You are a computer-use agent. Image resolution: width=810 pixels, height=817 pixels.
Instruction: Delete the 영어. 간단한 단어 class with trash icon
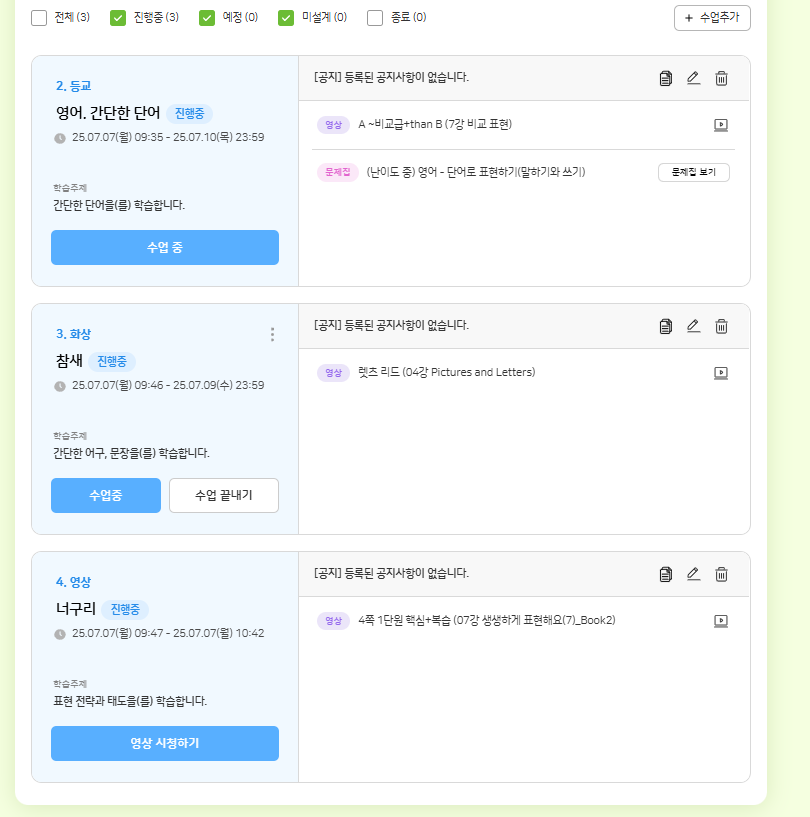click(x=721, y=78)
